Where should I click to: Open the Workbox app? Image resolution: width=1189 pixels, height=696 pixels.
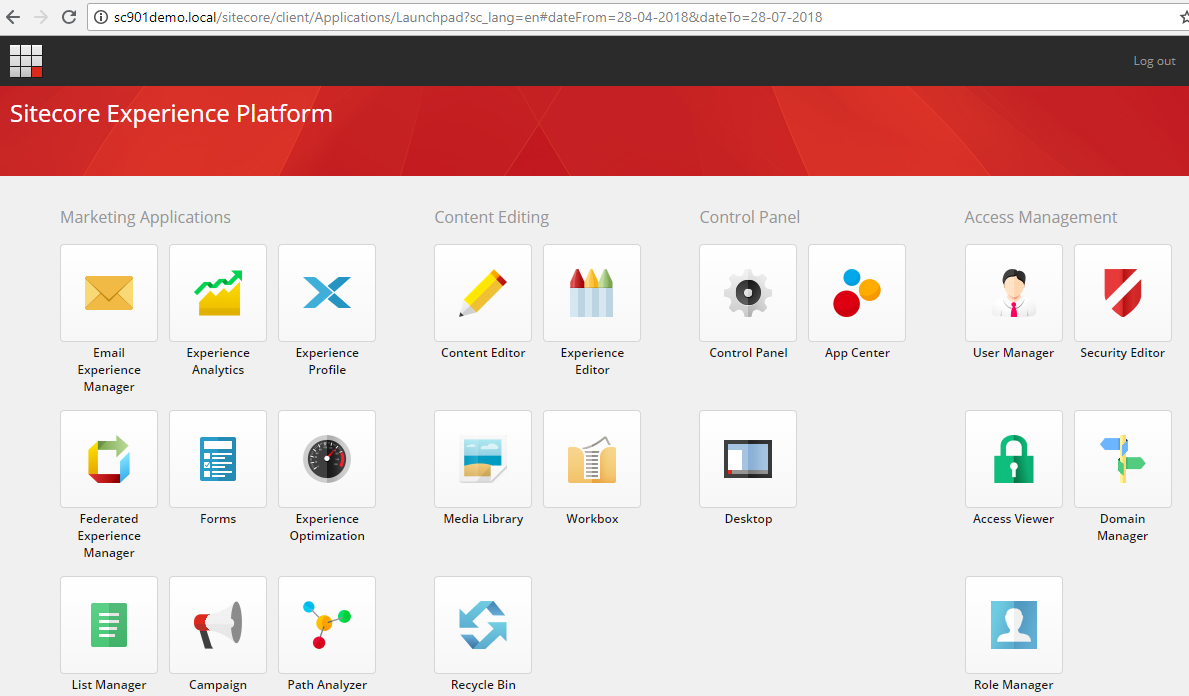point(592,459)
